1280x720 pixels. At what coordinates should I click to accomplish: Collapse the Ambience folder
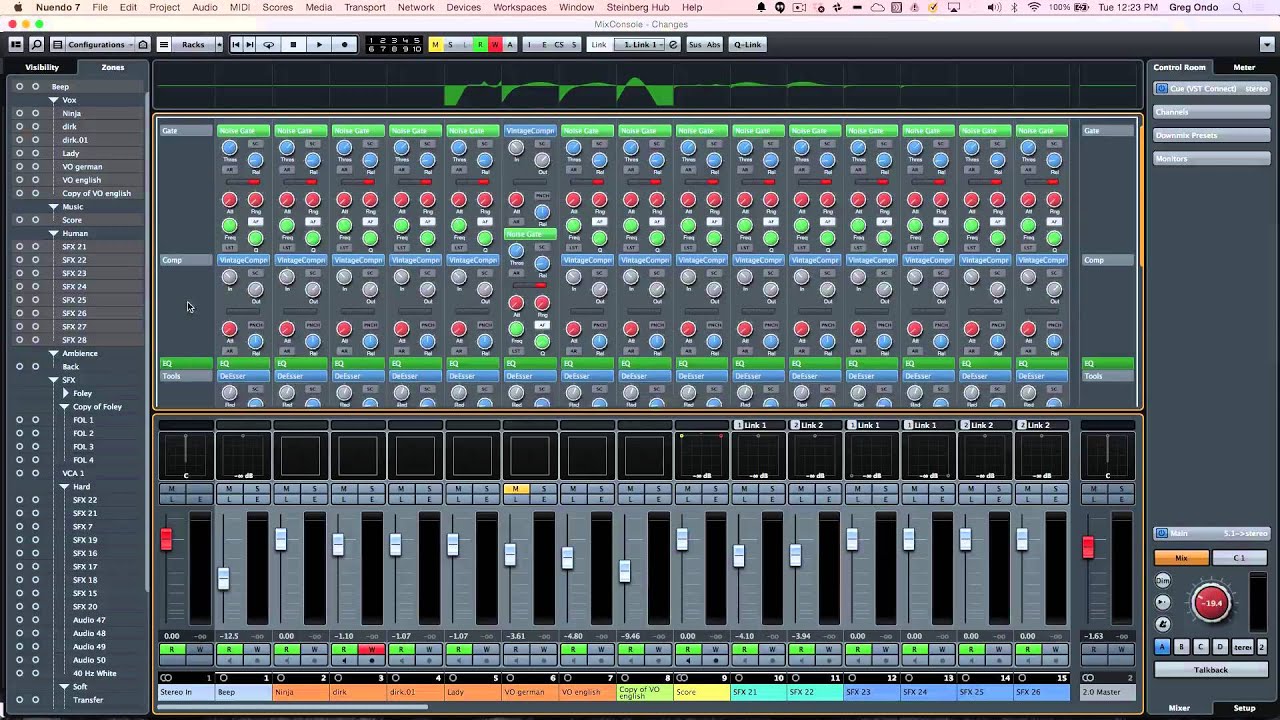click(54, 353)
